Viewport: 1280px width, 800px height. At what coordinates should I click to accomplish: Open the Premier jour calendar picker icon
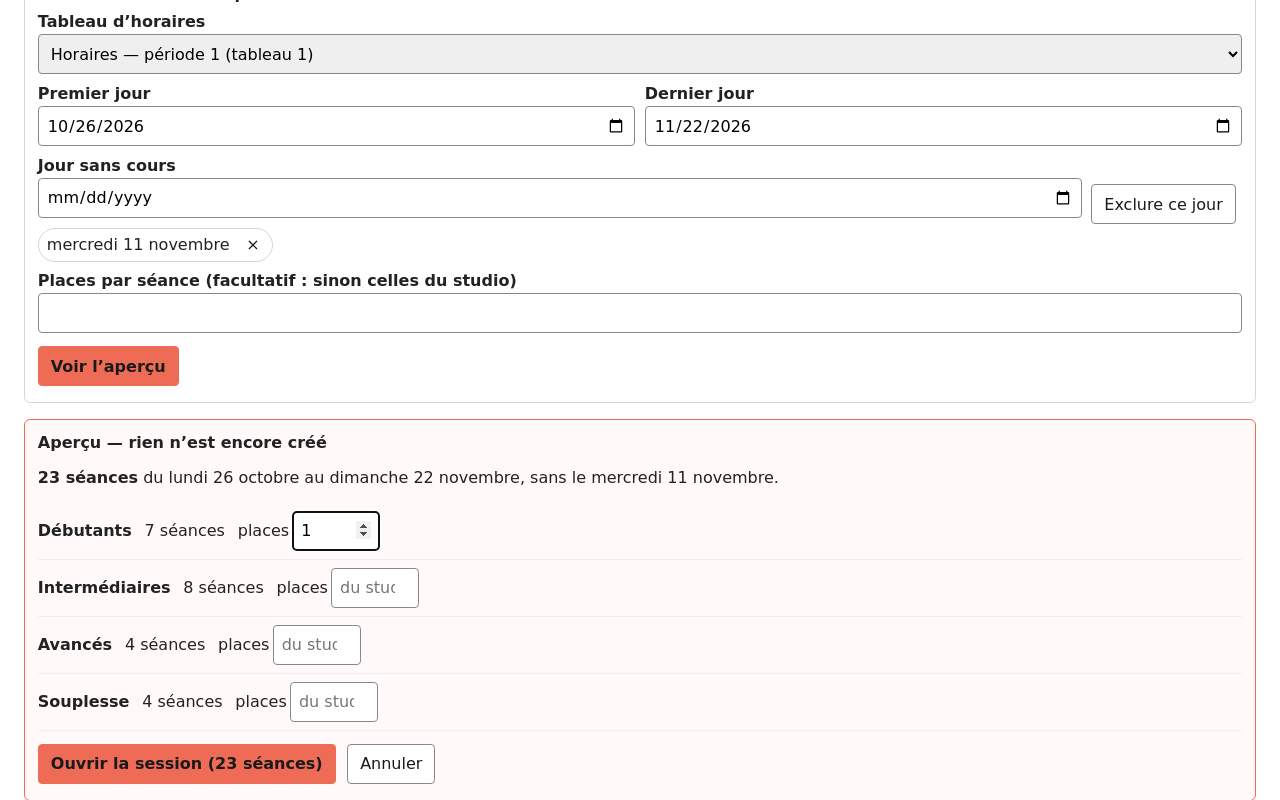click(616, 126)
